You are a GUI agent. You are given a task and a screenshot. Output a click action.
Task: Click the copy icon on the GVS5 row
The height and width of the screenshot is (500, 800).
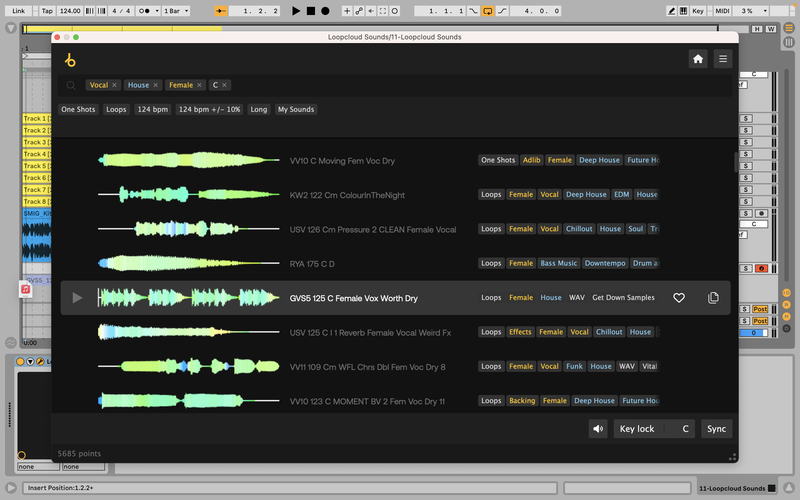pyautogui.click(x=713, y=298)
